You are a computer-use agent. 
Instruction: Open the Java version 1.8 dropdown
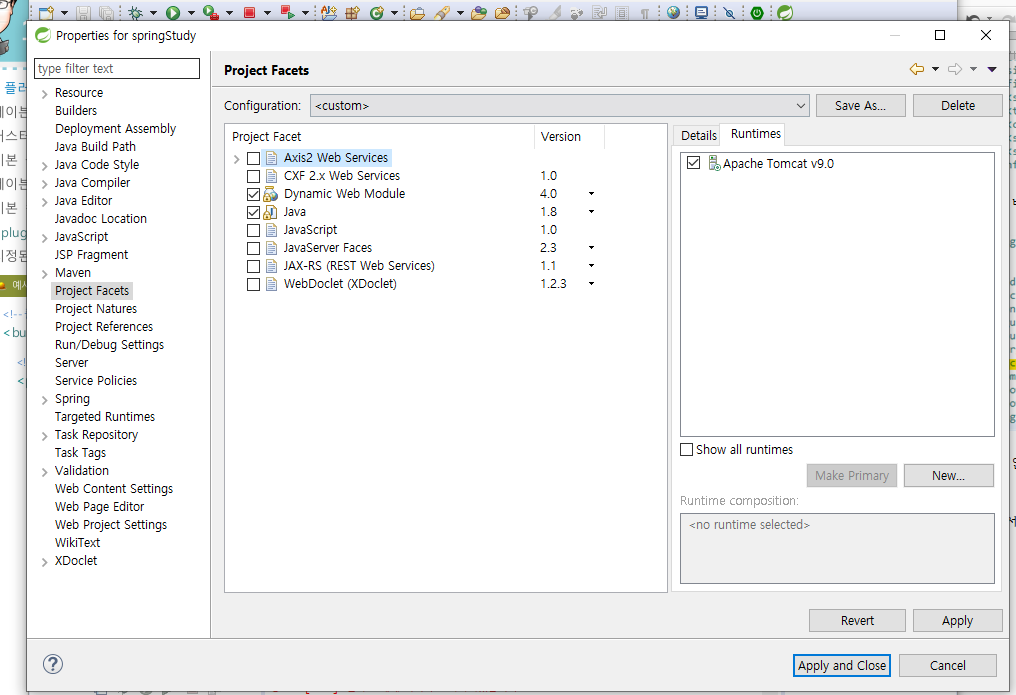point(591,212)
